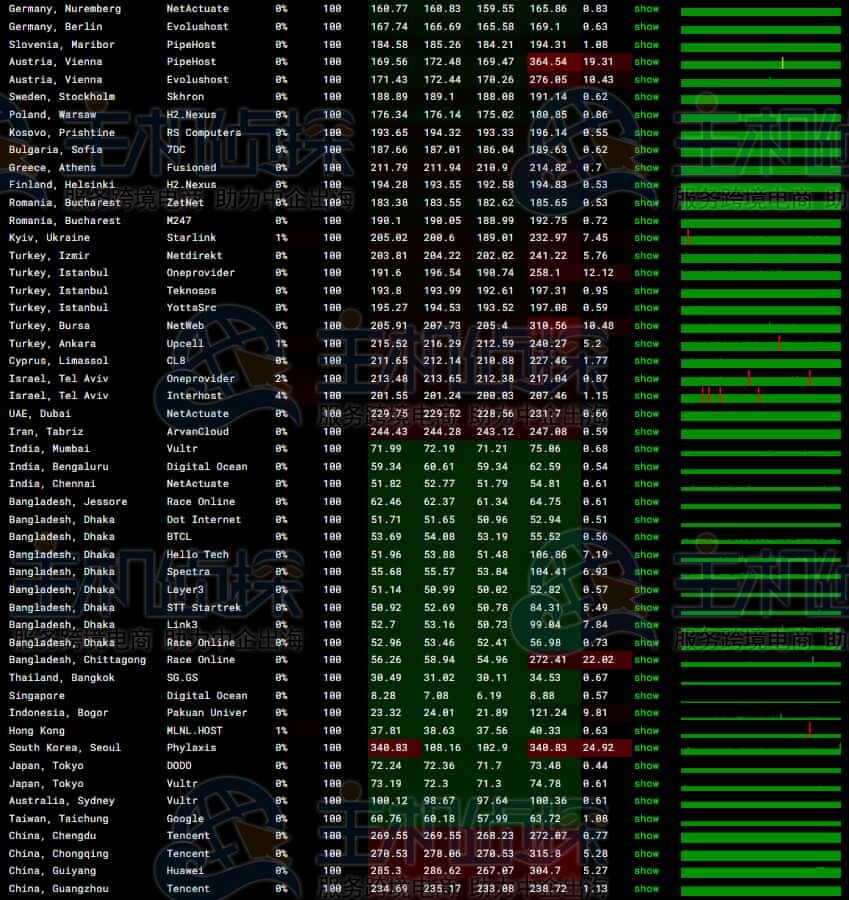The image size is (849, 900).
Task: Select 'India, Bengaluru' location text
Action: click(x=58, y=467)
